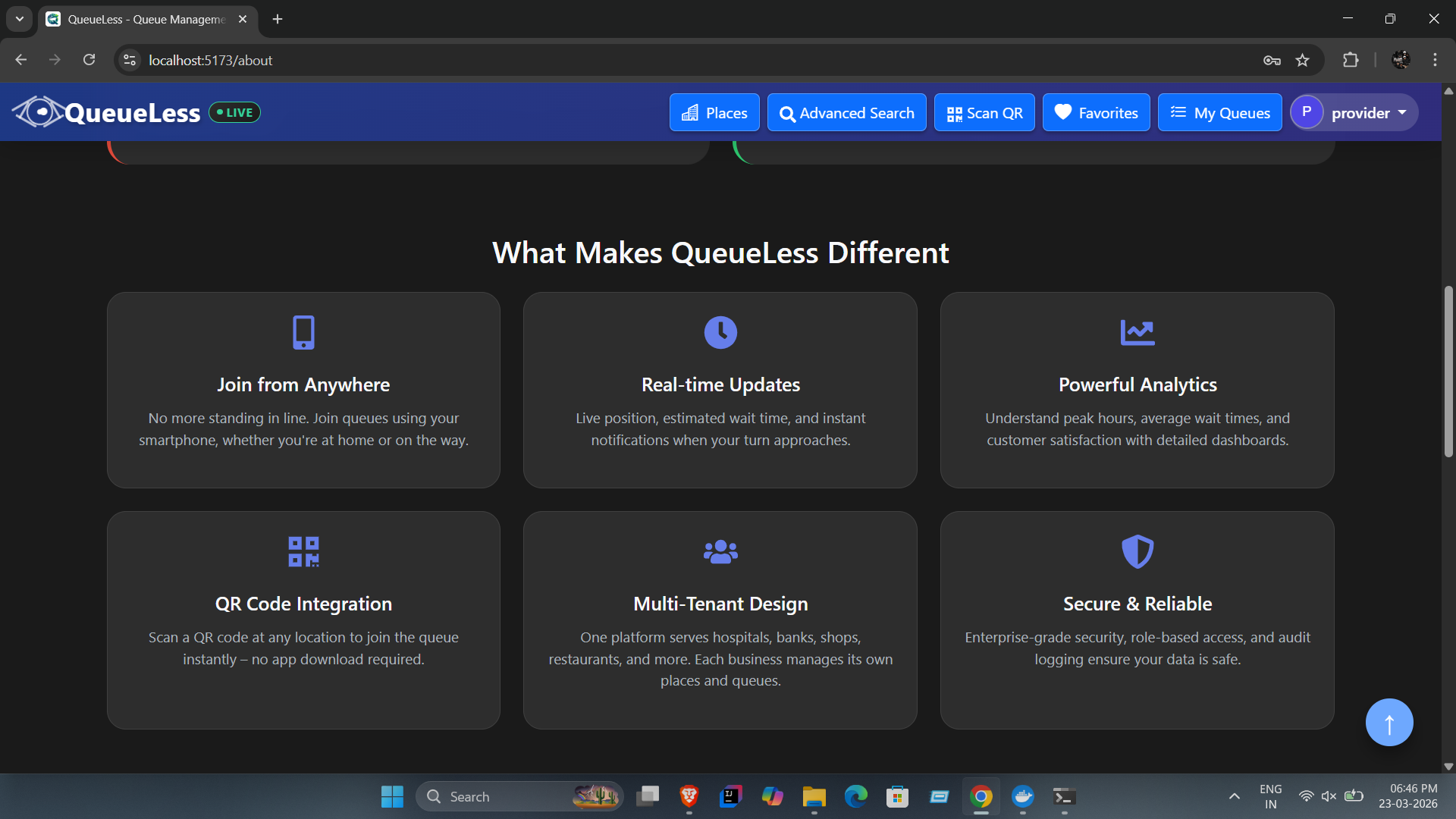Close the QueueLess browser tab
1456x819 pixels.
(x=243, y=19)
